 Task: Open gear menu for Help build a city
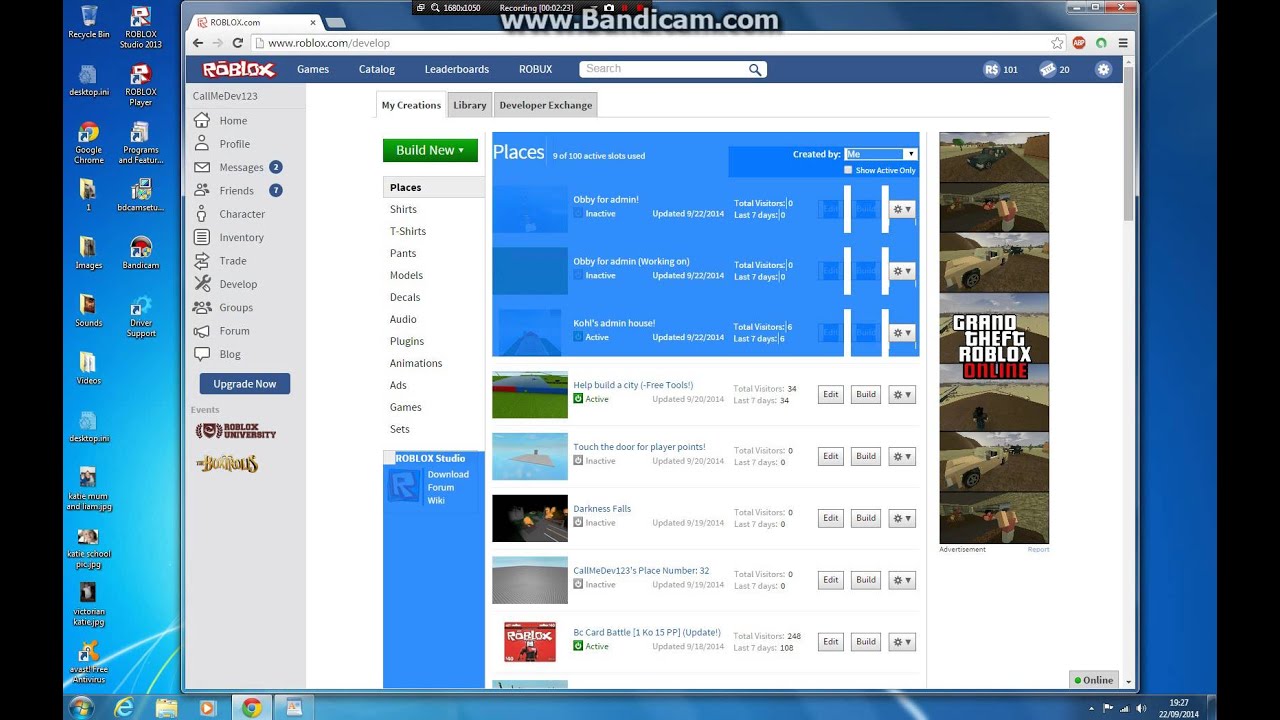tap(902, 395)
